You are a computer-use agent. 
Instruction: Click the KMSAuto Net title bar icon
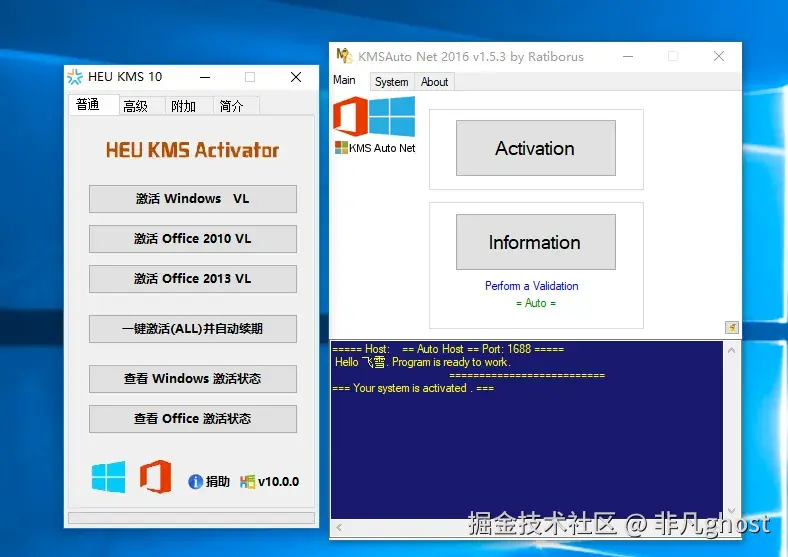pyautogui.click(x=344, y=56)
